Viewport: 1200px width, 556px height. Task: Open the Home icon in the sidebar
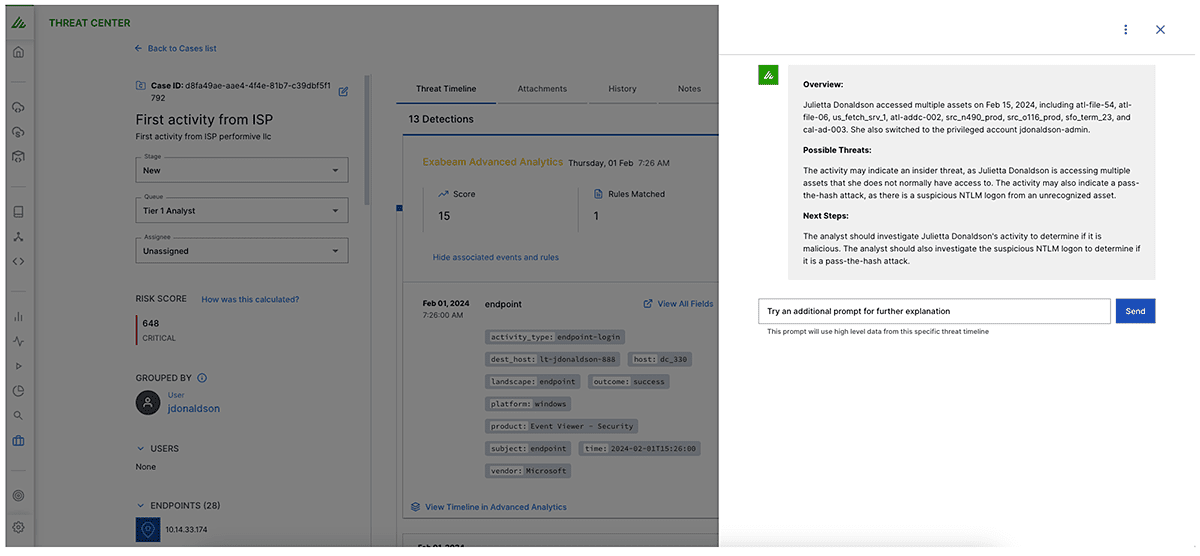click(x=18, y=52)
